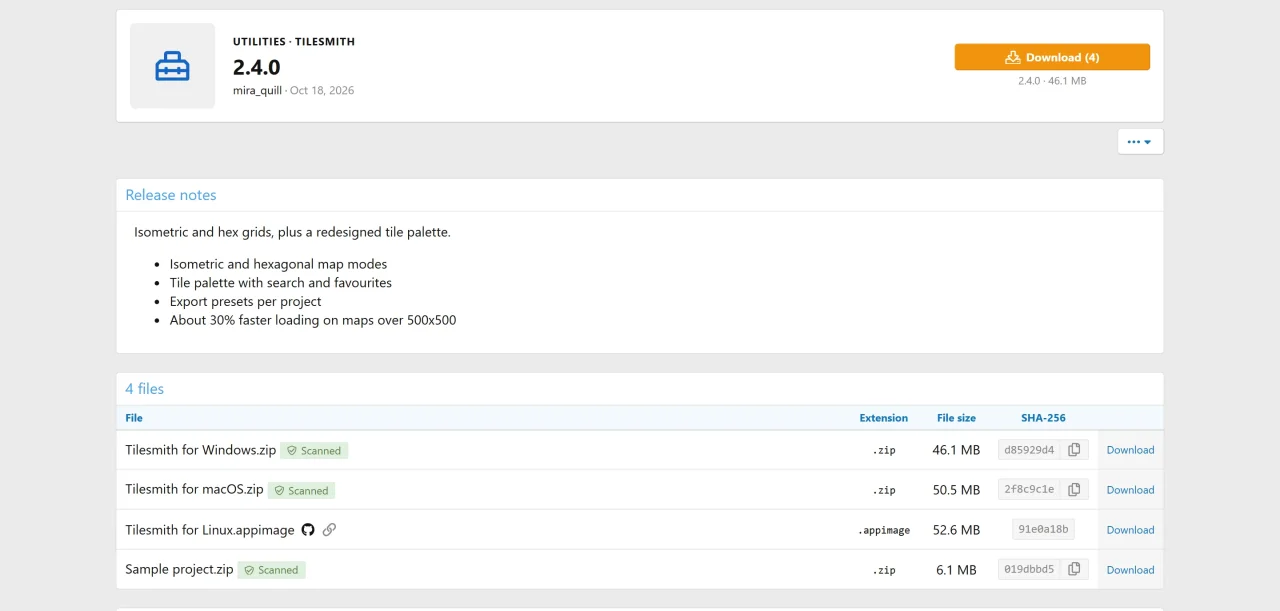Viewport: 1280px width, 611px height.
Task: Click the Scanned shield badge for macOS.zip
Action: [x=301, y=491]
